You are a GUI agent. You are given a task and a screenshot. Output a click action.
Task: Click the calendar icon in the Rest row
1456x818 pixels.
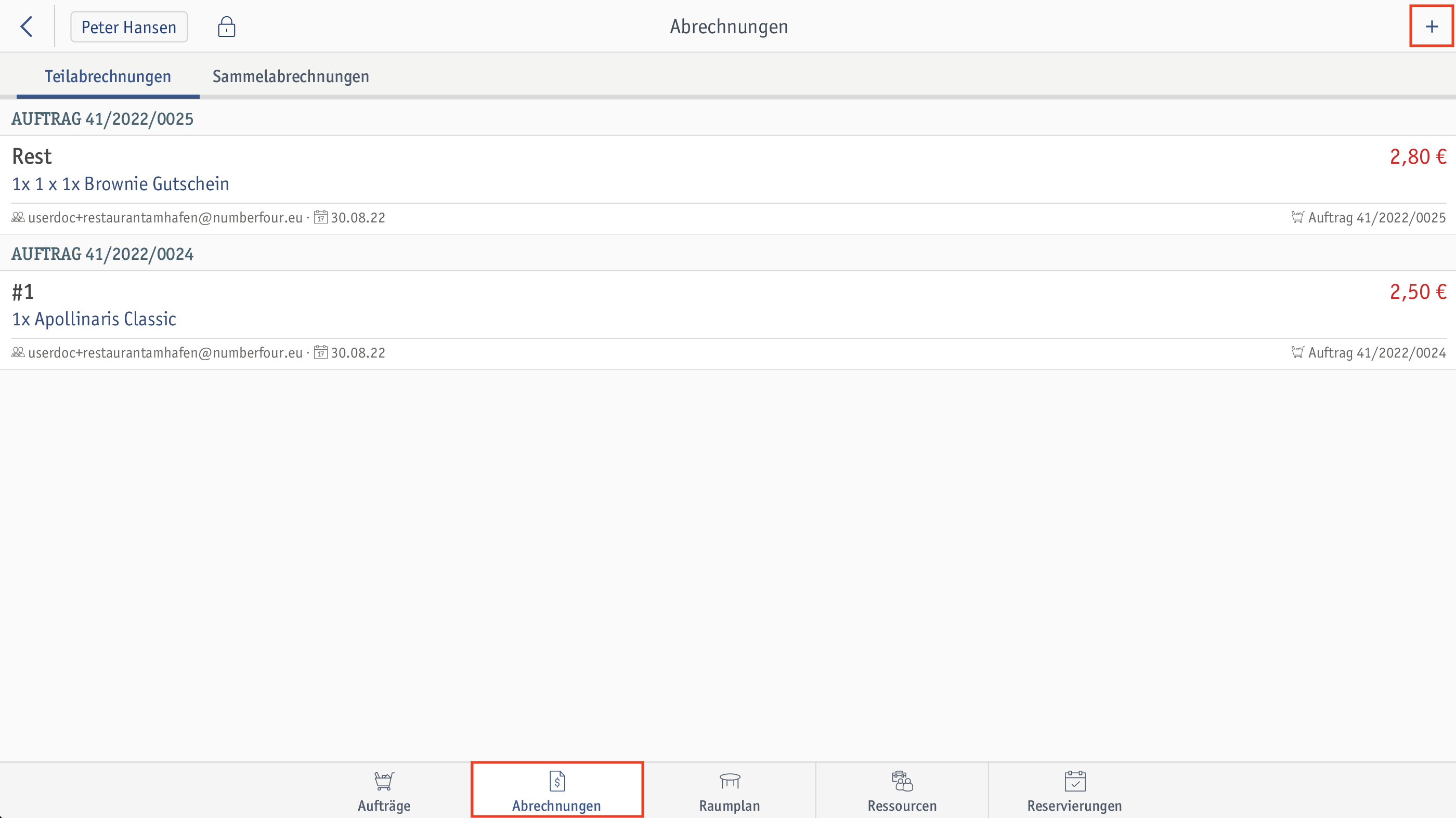320,217
